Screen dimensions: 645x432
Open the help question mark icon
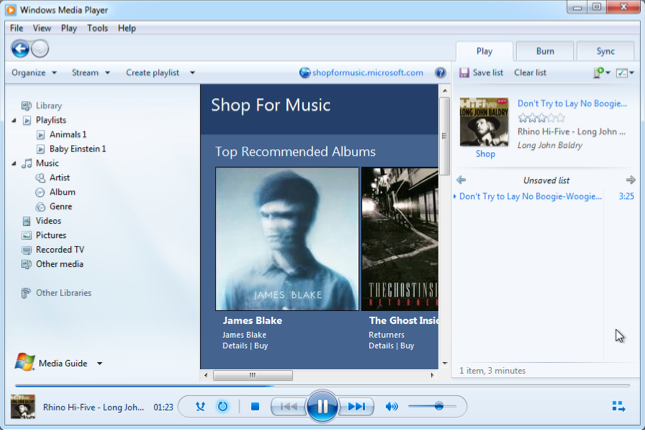(x=440, y=73)
